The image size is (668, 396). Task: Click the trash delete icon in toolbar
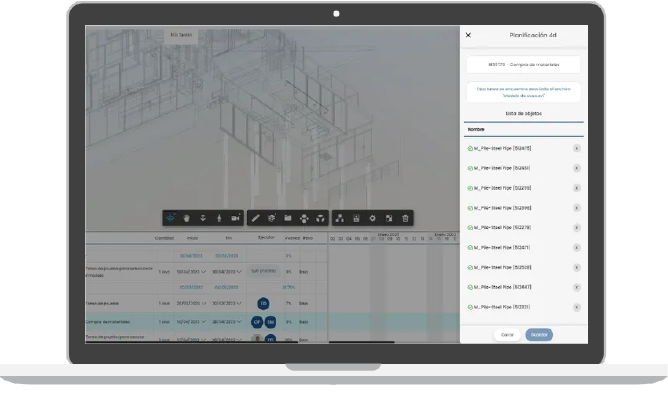(x=405, y=218)
